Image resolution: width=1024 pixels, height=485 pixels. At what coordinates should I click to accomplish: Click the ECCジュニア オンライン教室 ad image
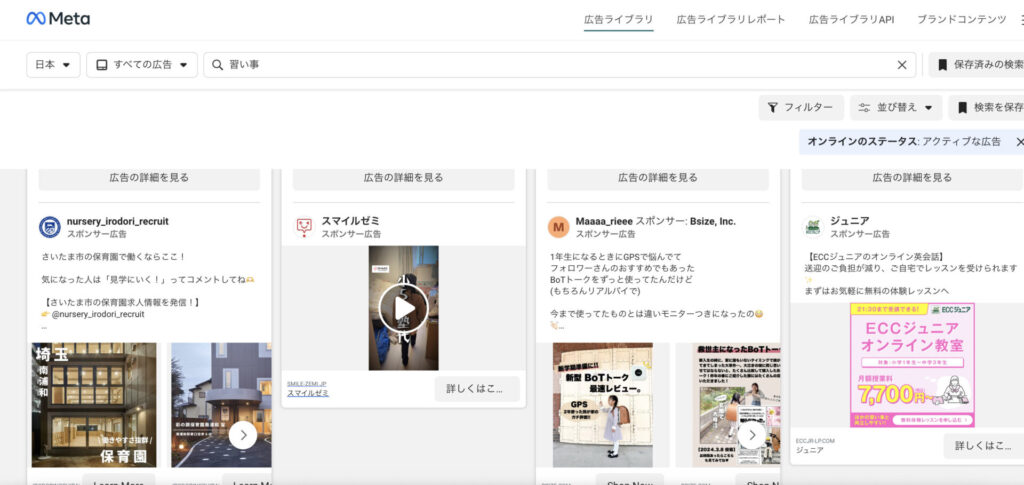911,365
